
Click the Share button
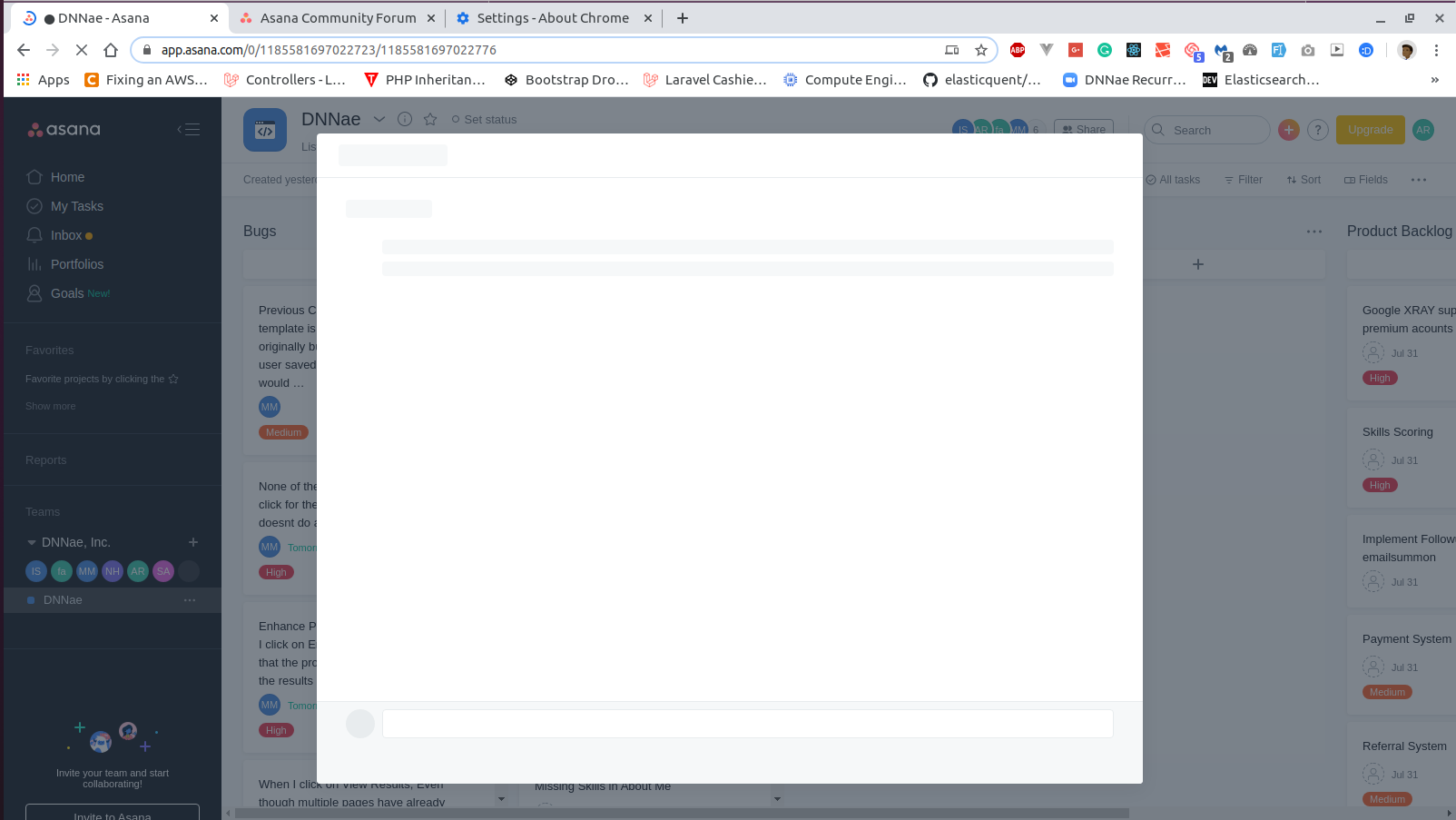point(1084,129)
